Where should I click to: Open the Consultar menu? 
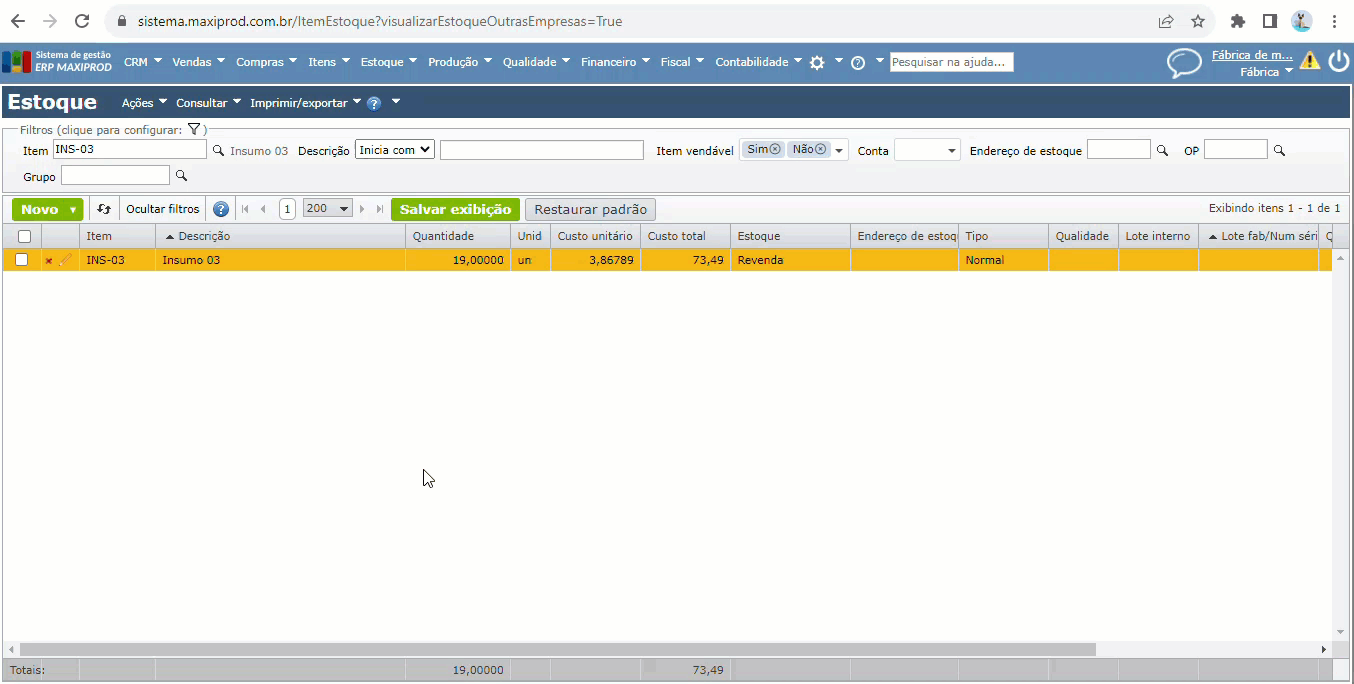coord(208,103)
